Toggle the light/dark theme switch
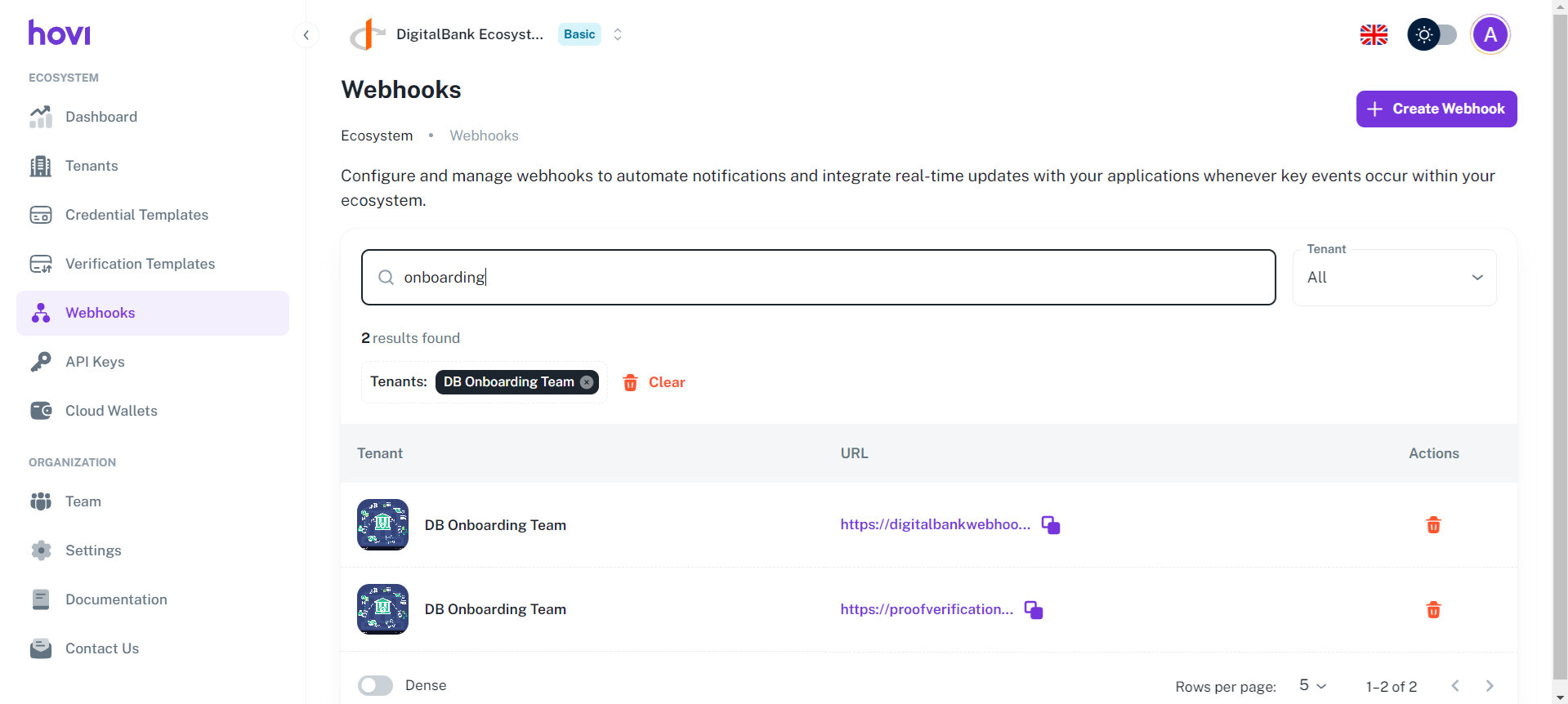 (x=1432, y=35)
